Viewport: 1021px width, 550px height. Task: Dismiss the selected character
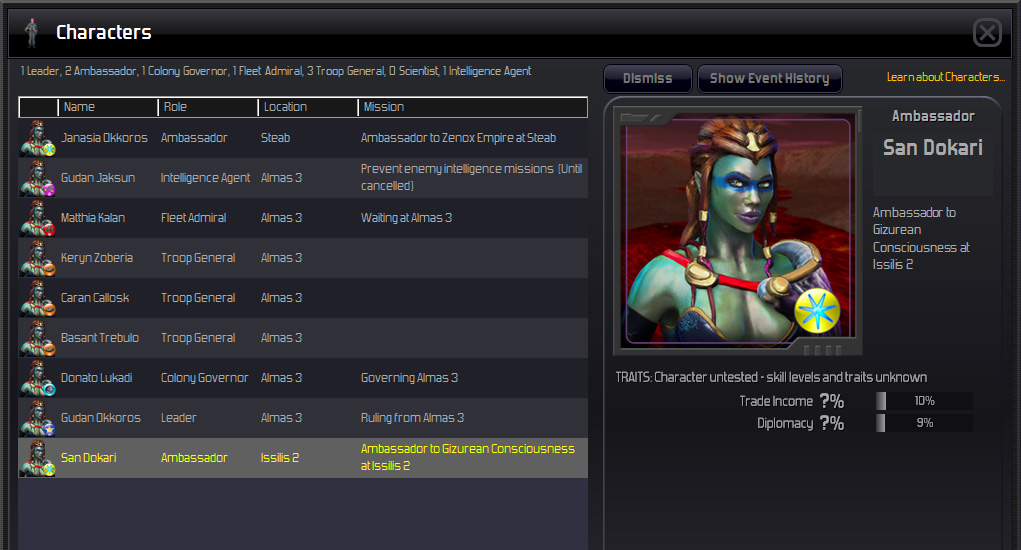(x=647, y=79)
